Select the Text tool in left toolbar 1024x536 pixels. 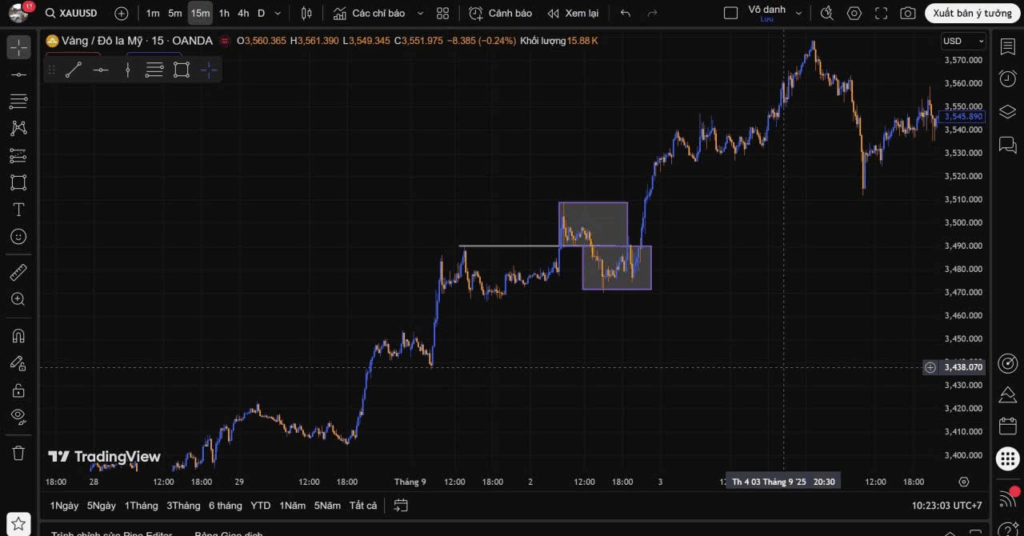point(18,209)
